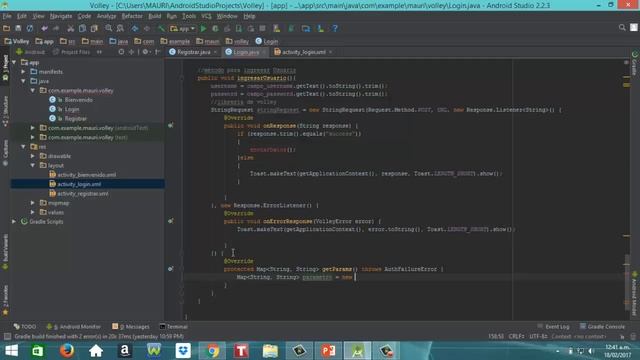Click the Cut scissors icon
Screen dimensions: 640x360
[x=71, y=29]
